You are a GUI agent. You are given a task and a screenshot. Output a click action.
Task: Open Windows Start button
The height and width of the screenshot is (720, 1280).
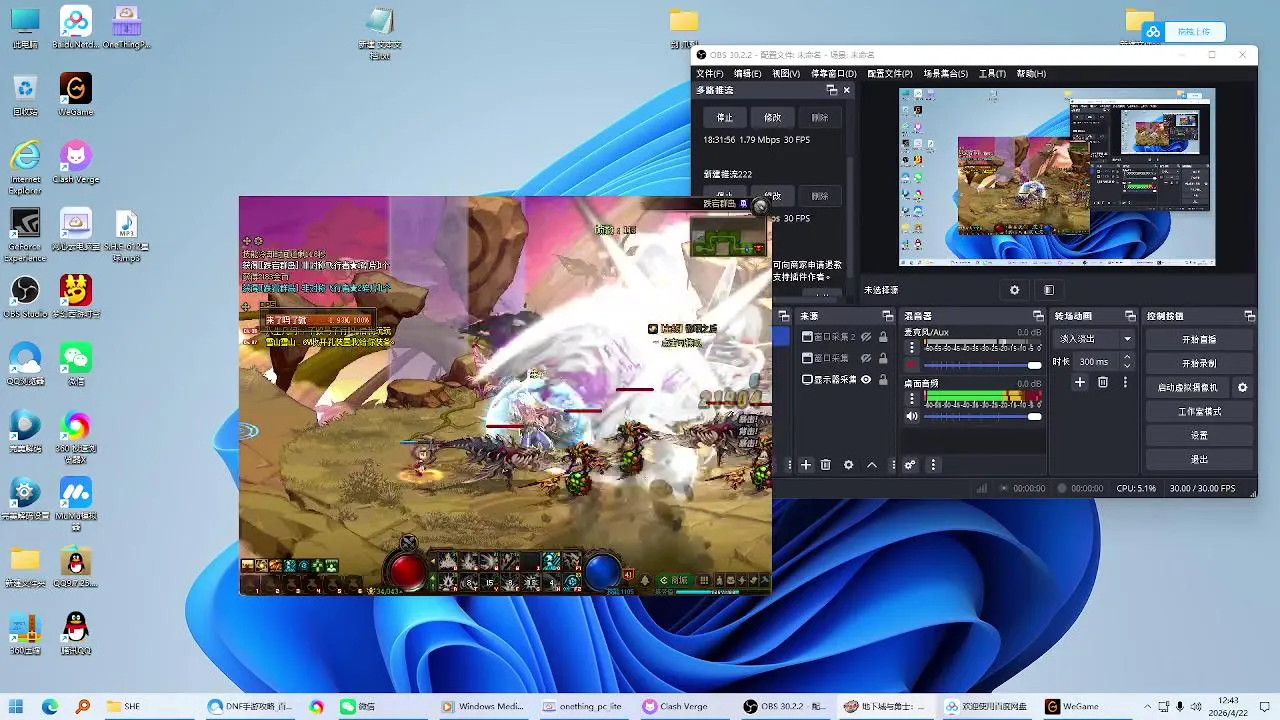(17, 706)
